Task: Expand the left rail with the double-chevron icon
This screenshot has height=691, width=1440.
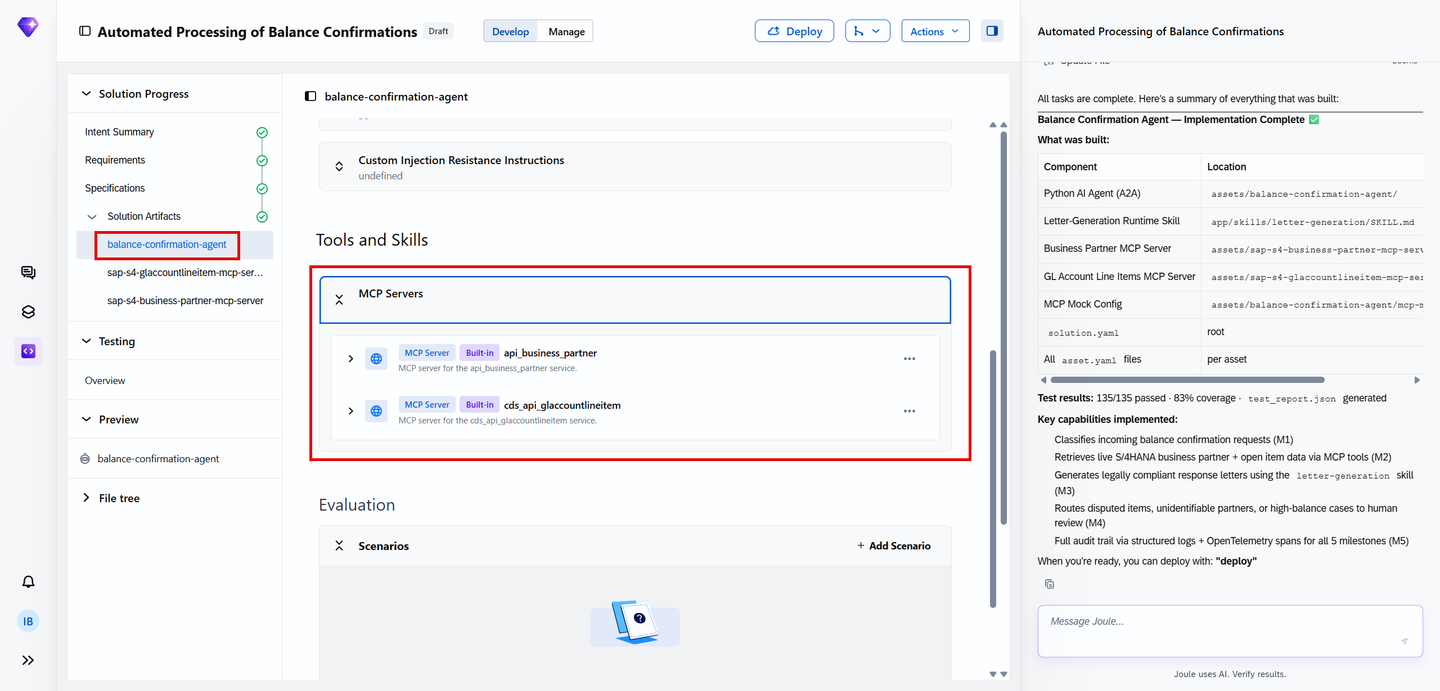Action: coord(28,660)
